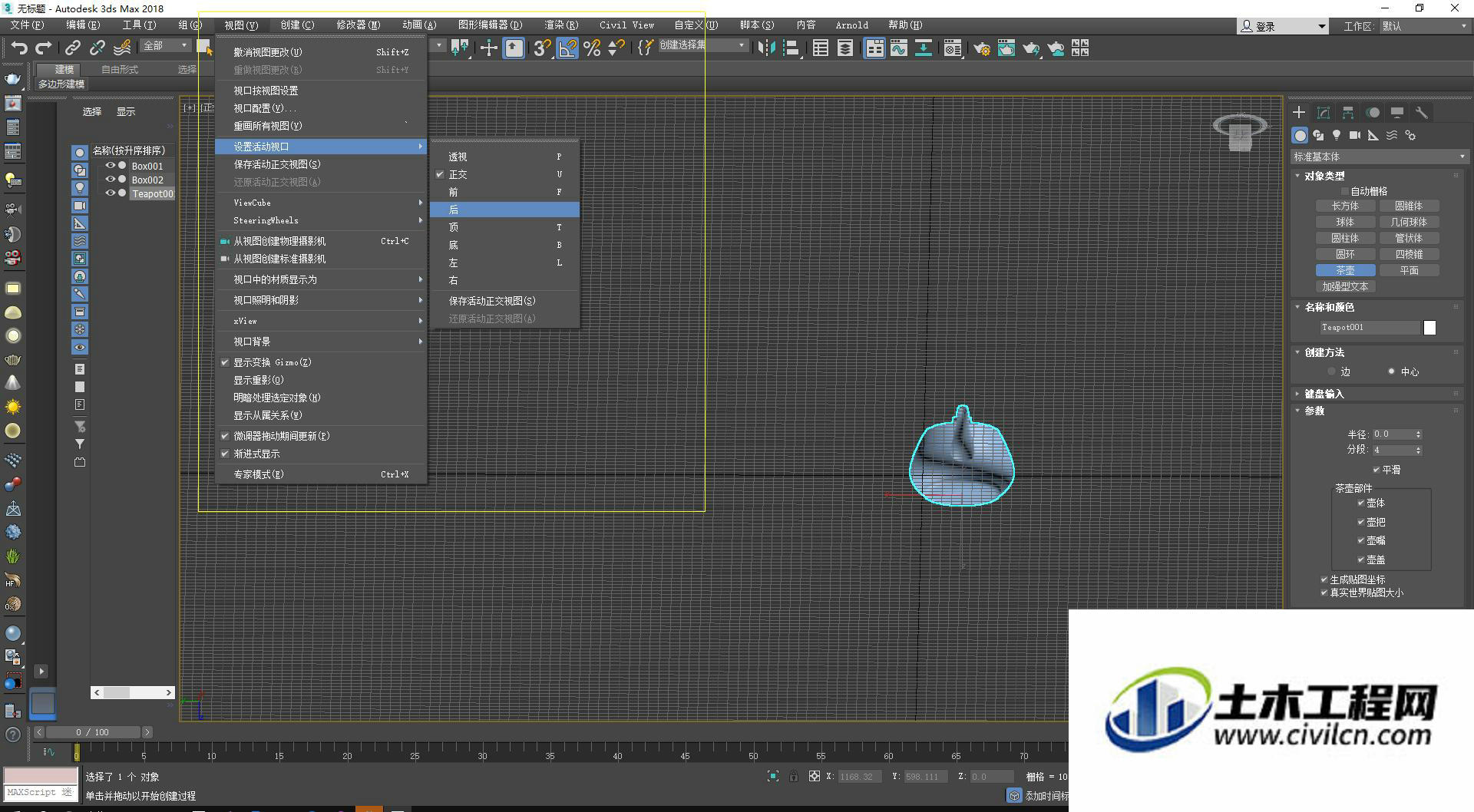Select the Lights category icon

[x=1337, y=135]
